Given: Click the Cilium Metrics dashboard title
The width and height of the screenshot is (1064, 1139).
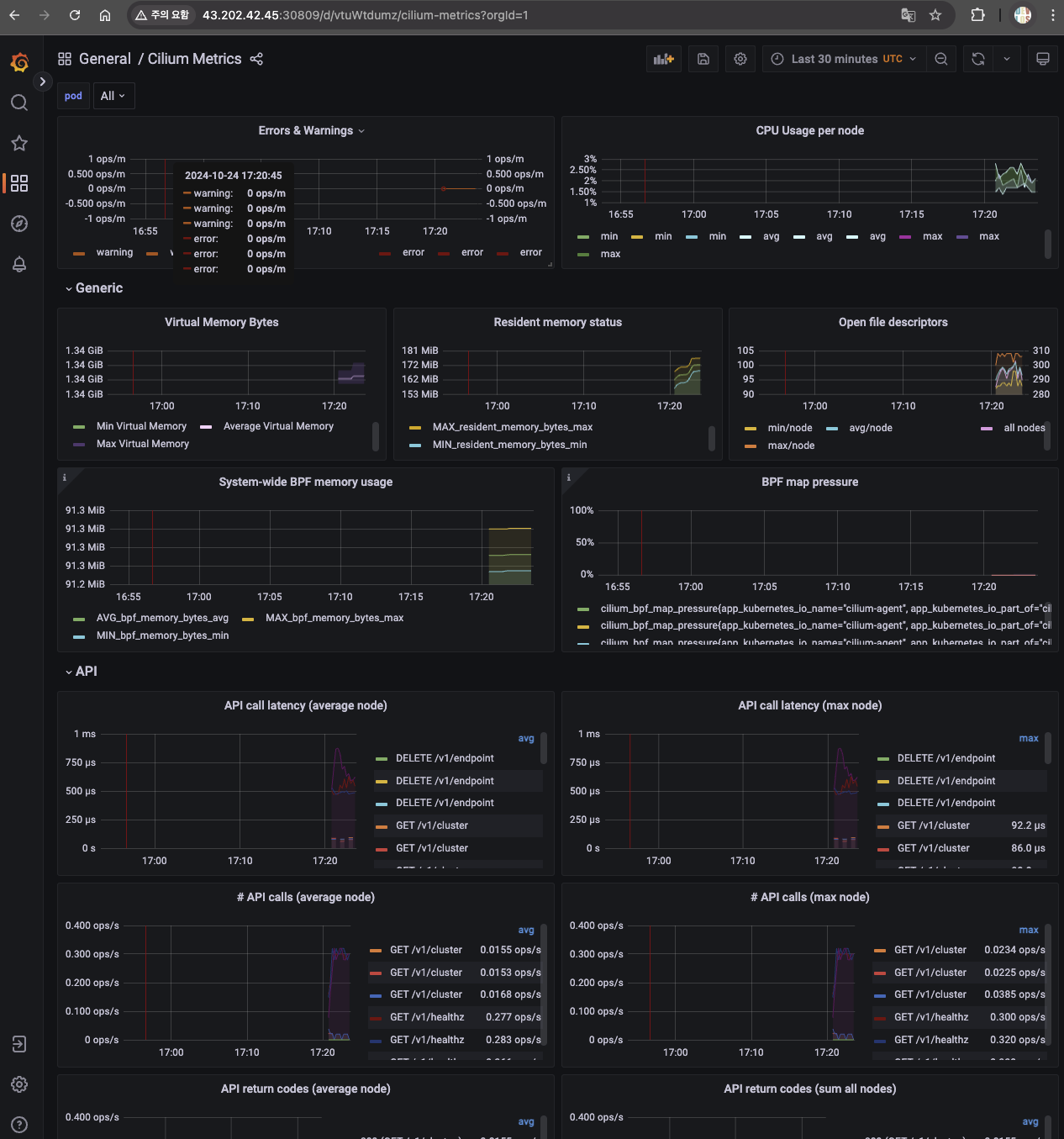Looking at the screenshot, I should (194, 59).
